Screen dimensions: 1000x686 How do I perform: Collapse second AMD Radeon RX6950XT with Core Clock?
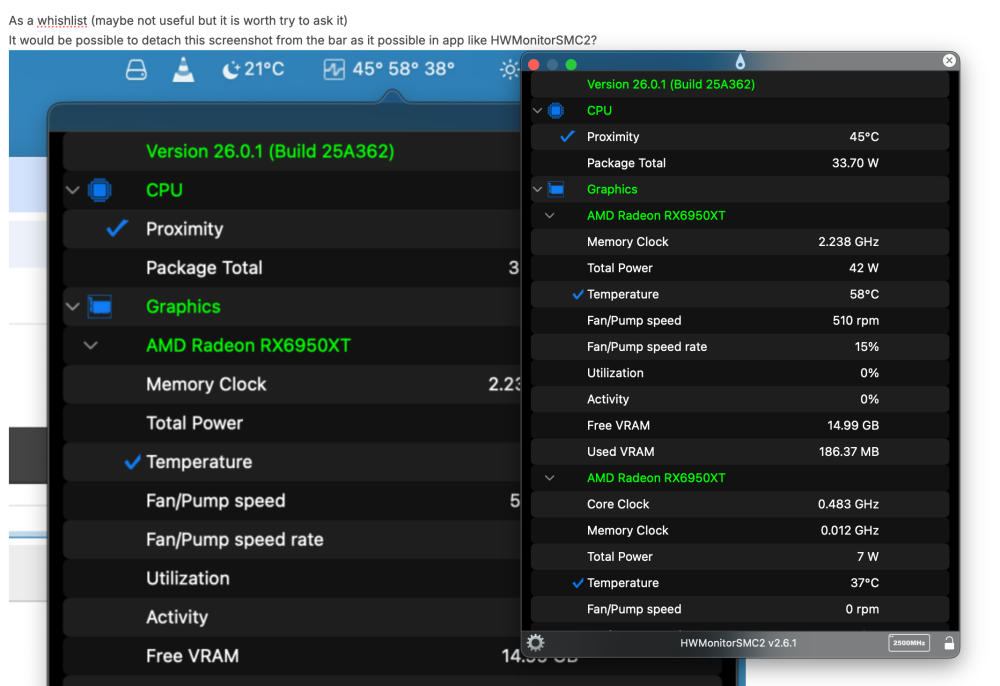[549, 478]
